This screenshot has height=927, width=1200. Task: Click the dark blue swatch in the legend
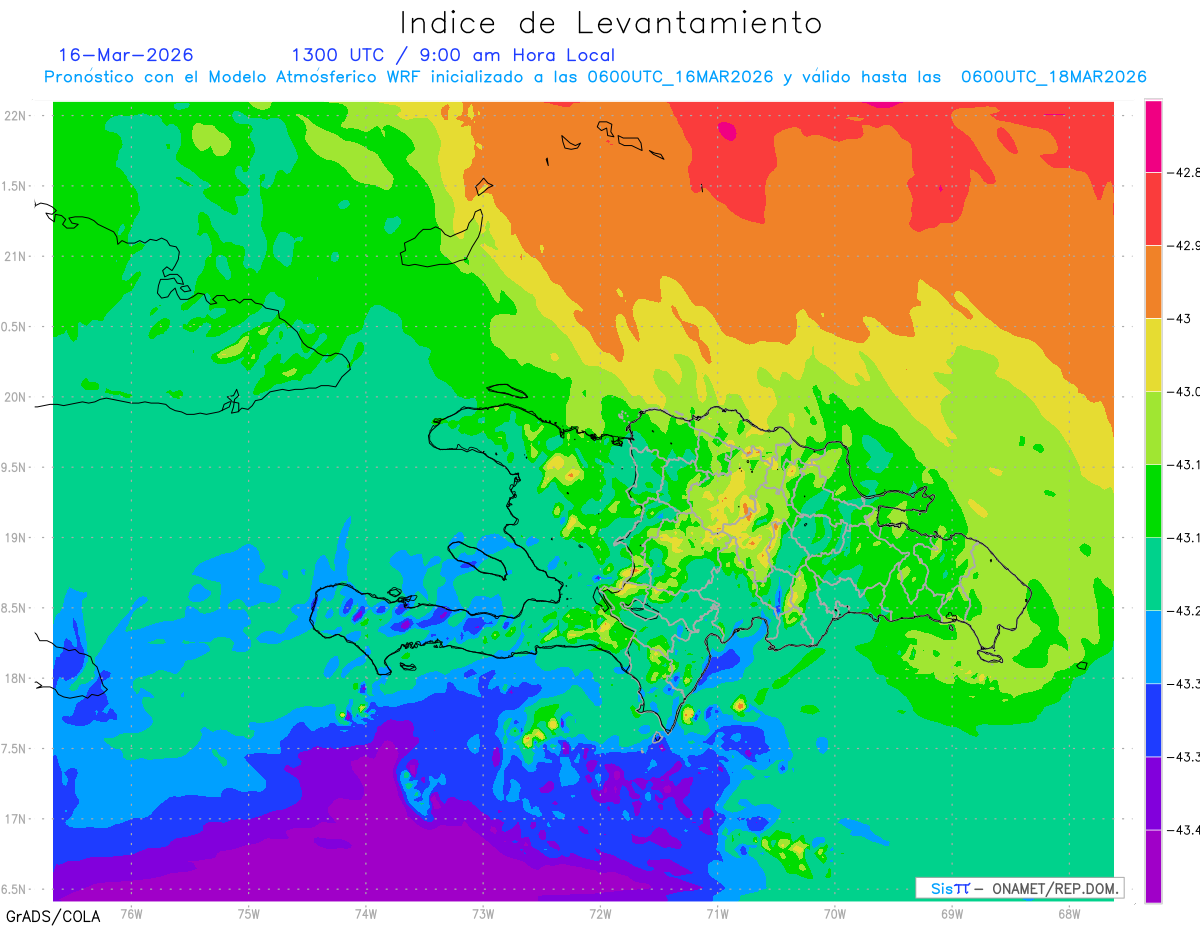coord(1153,719)
